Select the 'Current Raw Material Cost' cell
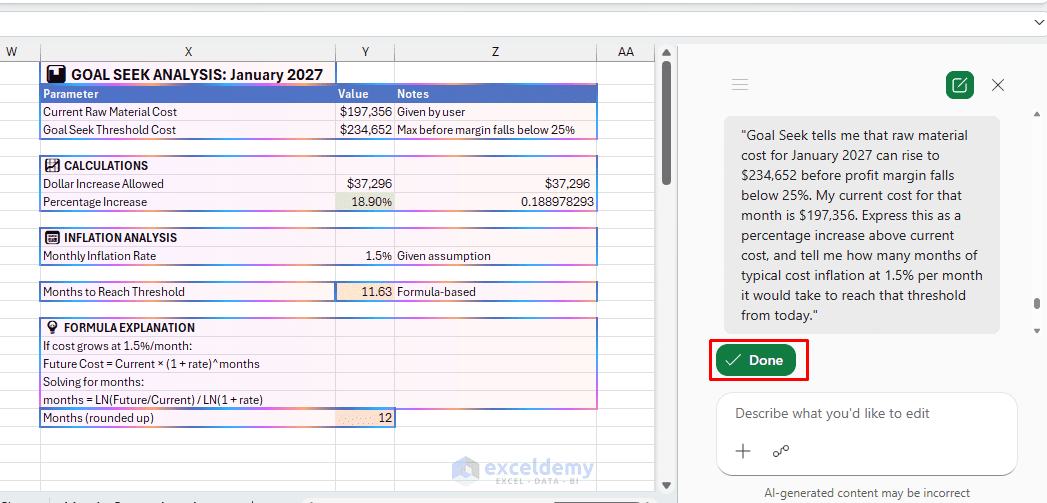Image resolution: width=1047 pixels, height=503 pixels. coord(188,112)
